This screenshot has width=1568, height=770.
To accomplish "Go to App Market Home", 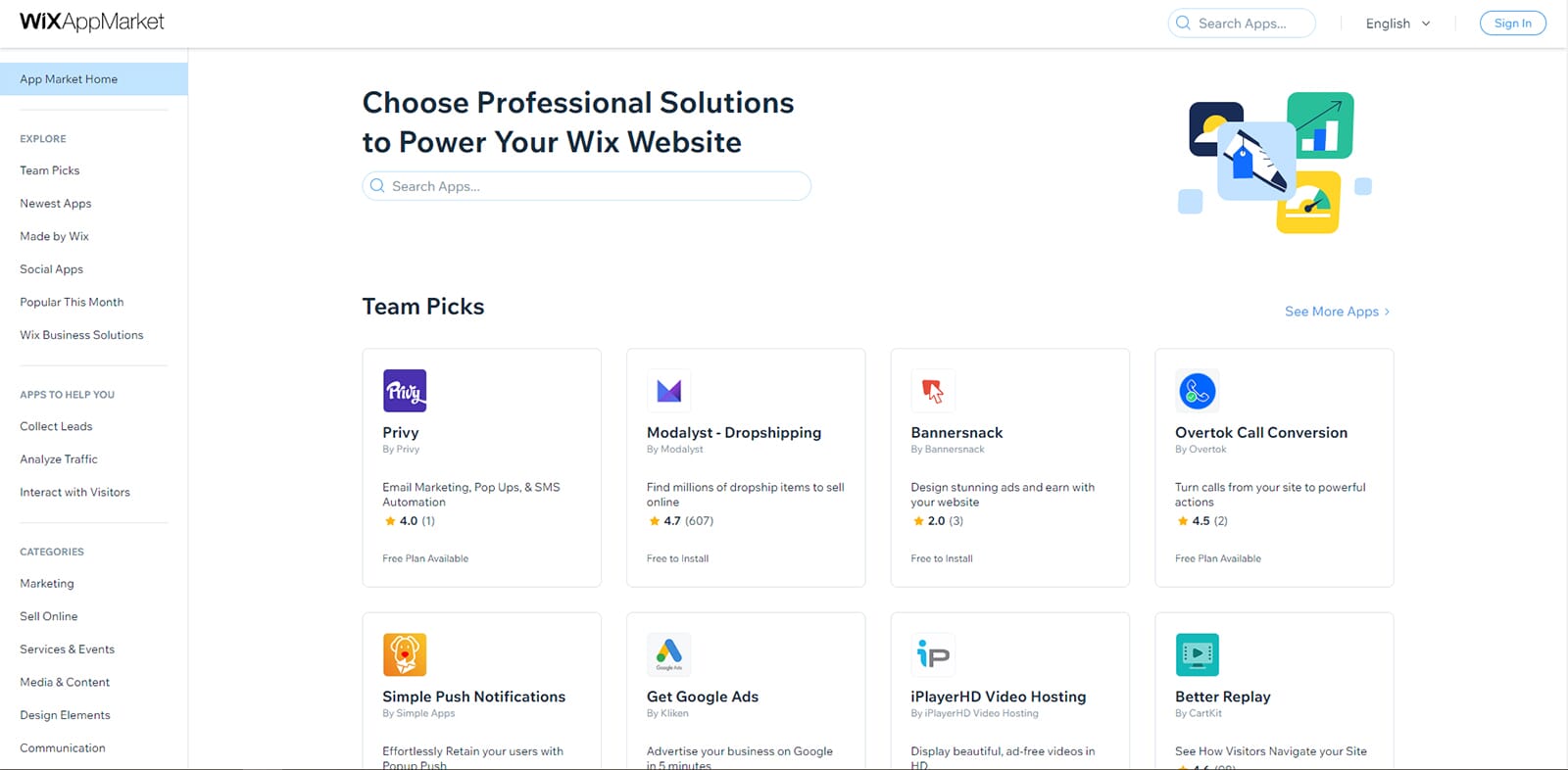I will pos(94,79).
